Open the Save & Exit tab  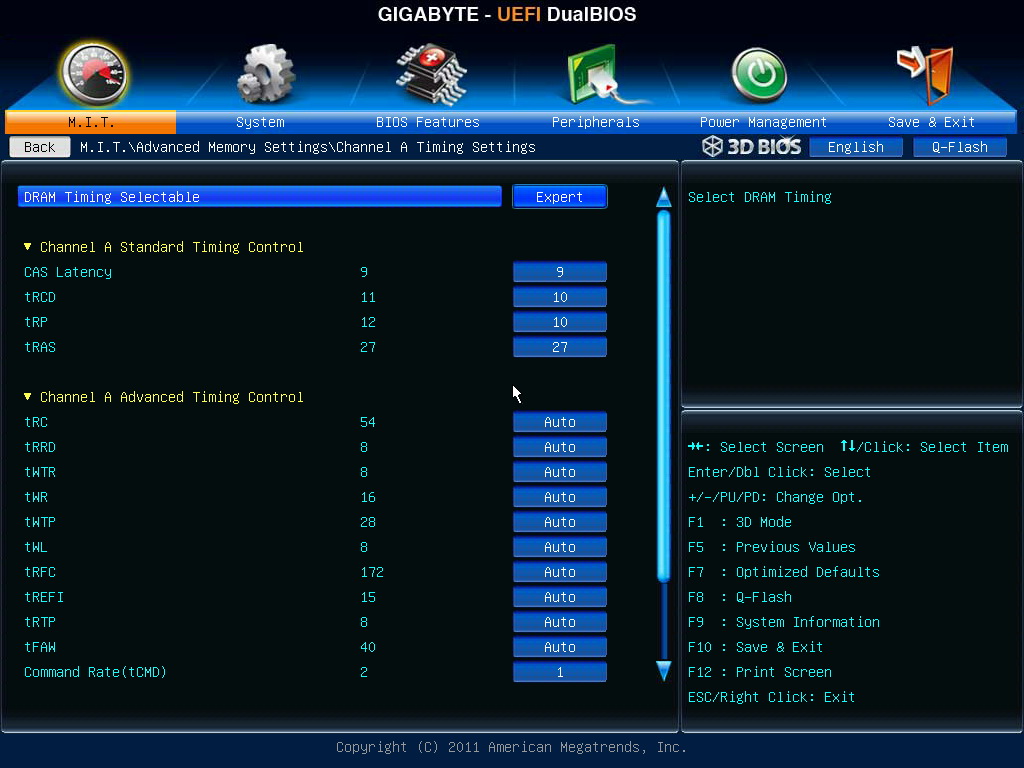click(x=931, y=122)
